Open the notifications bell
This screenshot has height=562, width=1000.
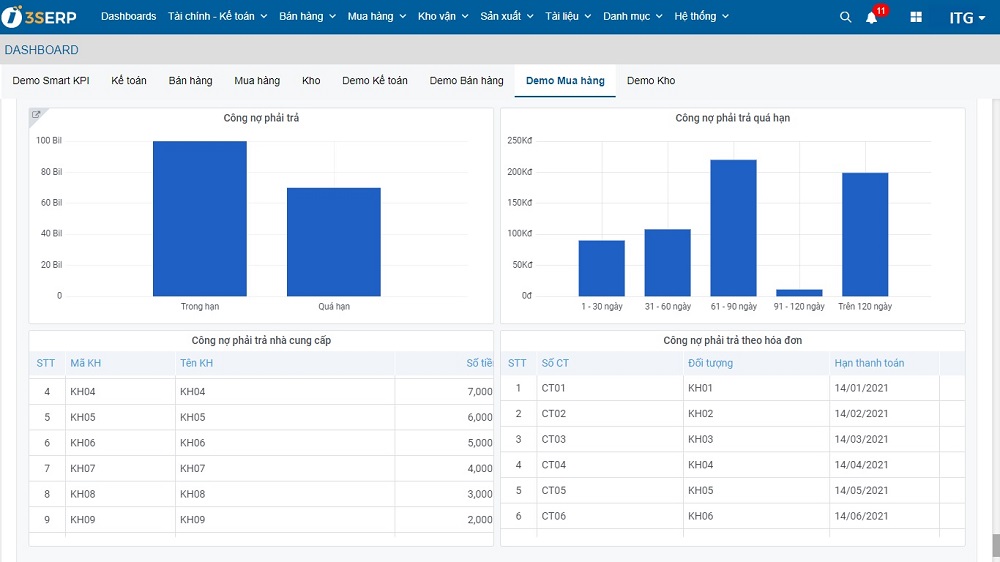point(872,17)
